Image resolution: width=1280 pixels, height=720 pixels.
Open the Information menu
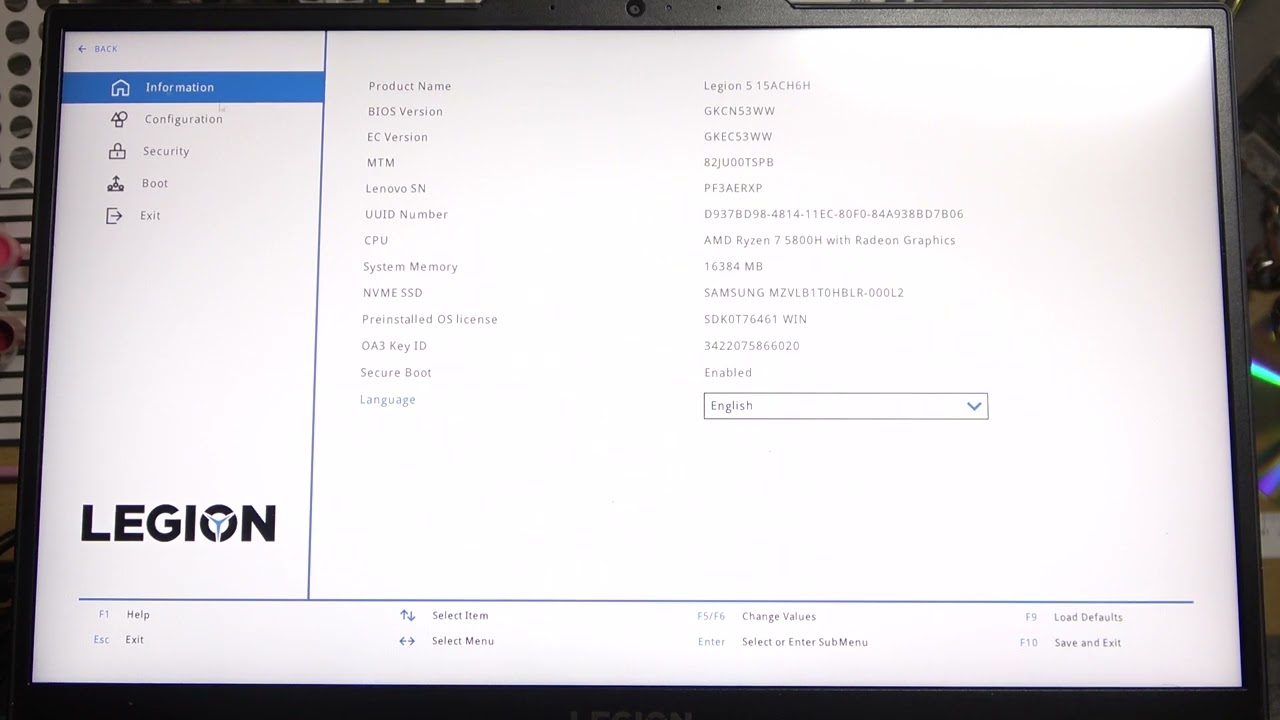193,87
